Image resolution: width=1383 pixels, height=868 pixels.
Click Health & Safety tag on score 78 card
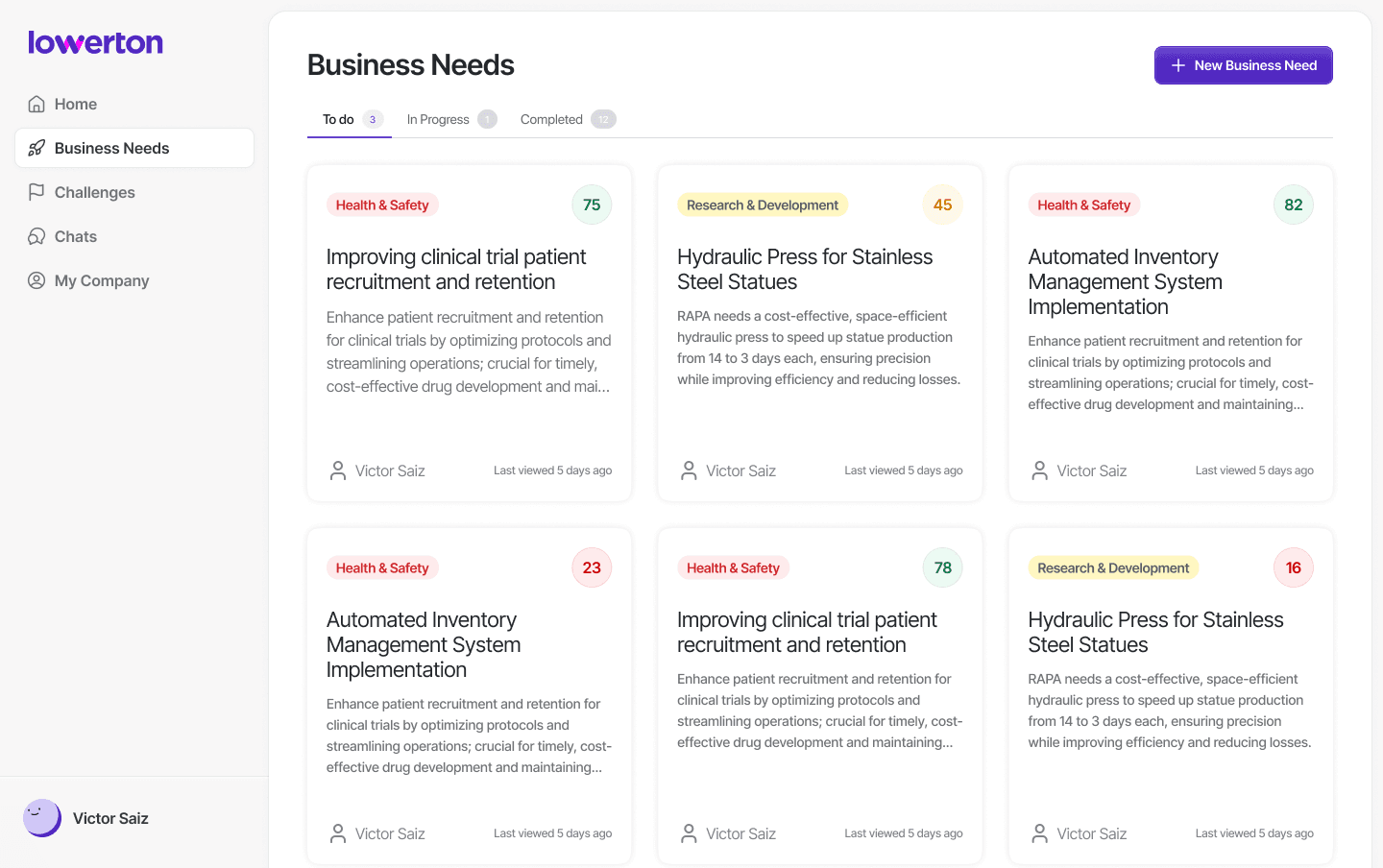point(733,567)
